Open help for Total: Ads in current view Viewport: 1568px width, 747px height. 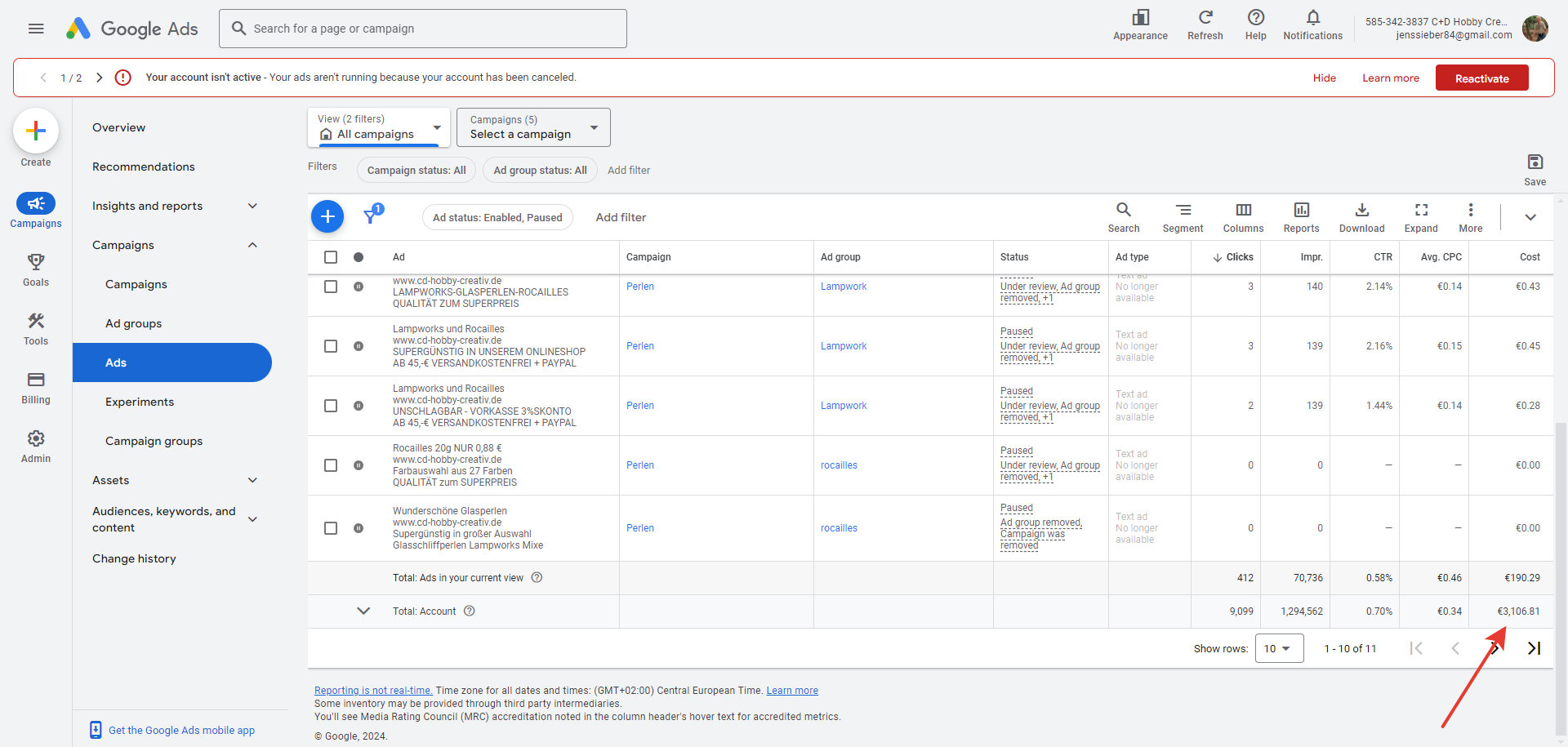pos(537,577)
